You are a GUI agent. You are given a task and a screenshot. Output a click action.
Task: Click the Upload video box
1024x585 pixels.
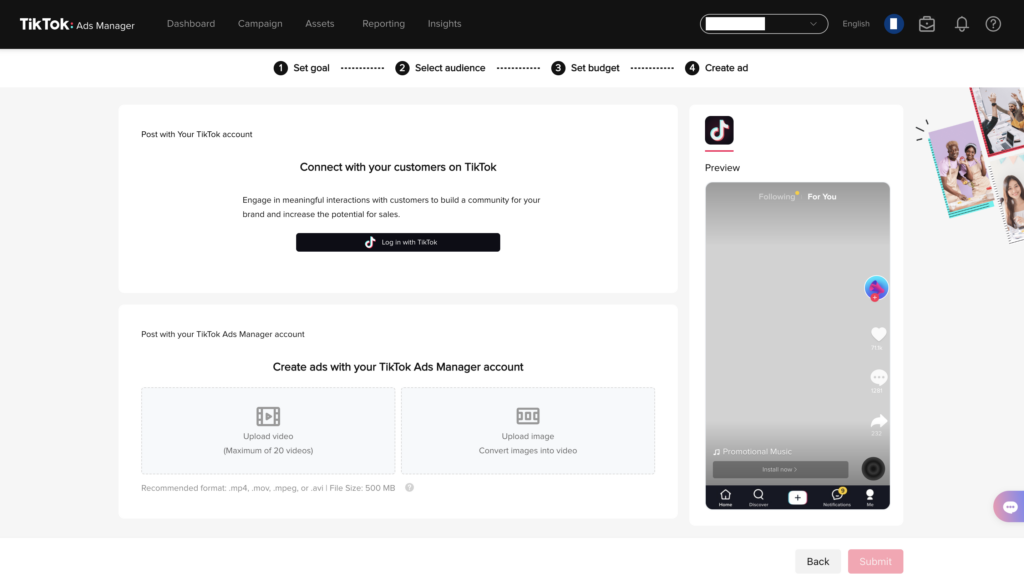pyautogui.click(x=268, y=431)
